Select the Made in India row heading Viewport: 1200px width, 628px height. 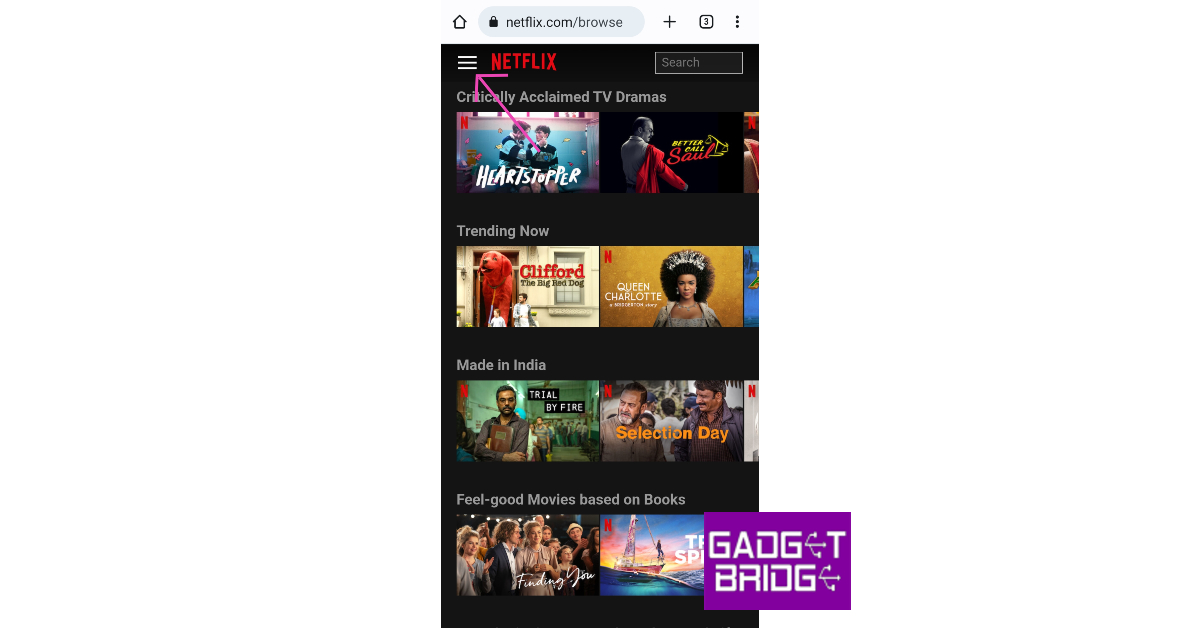coord(501,365)
